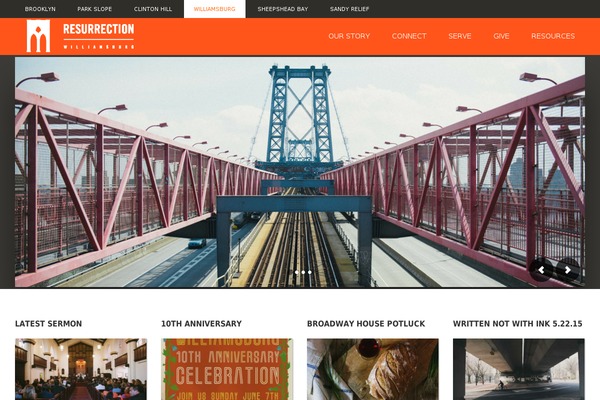Switch to the Brooklyn site tab
600x400 pixels.
click(x=40, y=9)
